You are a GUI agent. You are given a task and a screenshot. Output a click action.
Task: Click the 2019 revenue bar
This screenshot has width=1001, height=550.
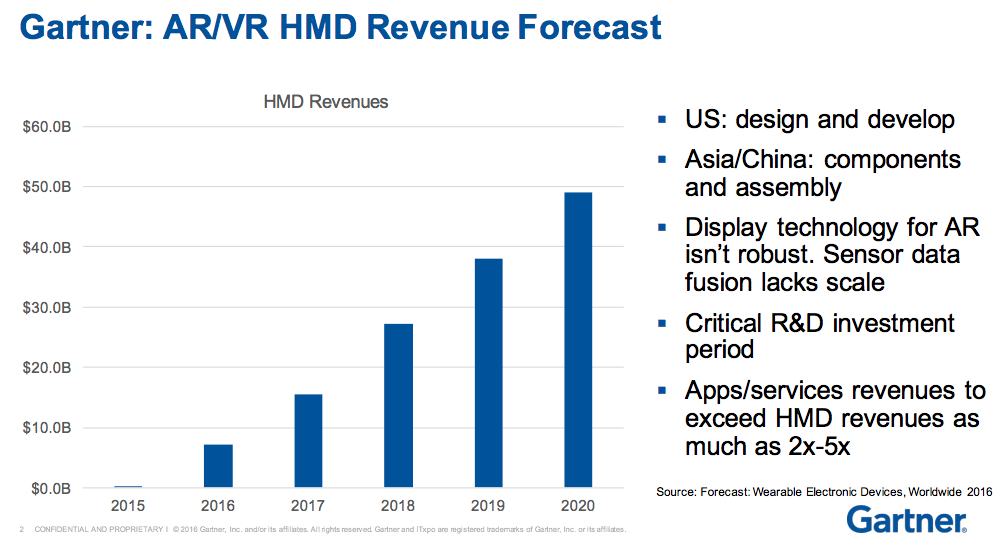point(488,373)
